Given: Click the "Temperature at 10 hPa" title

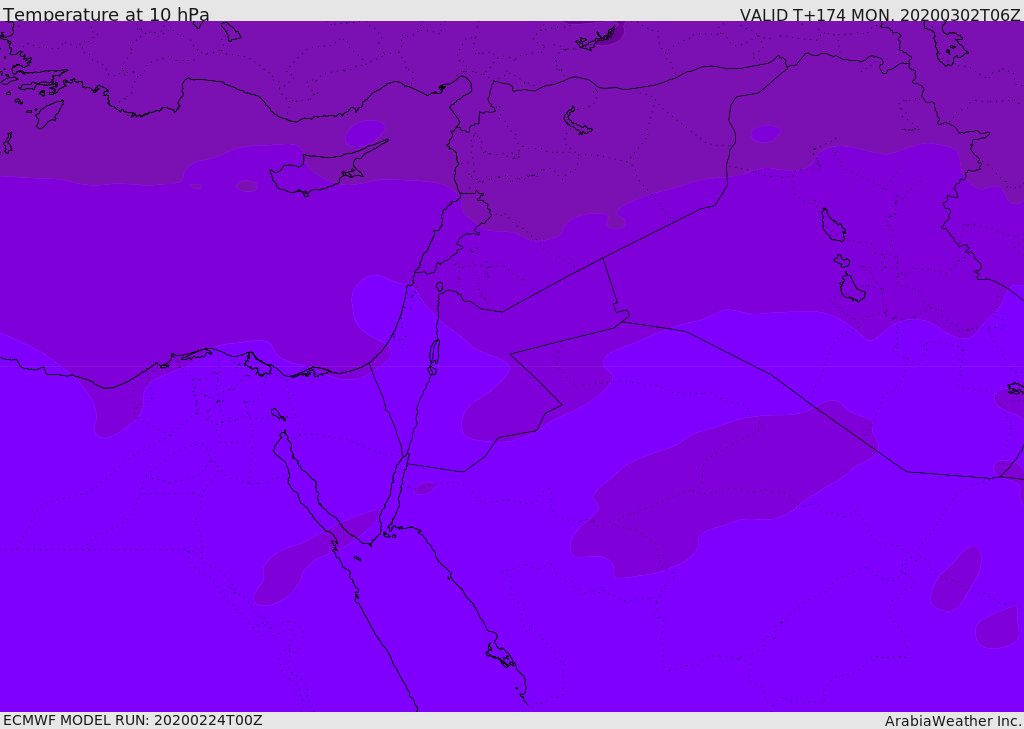Looking at the screenshot, I should tap(106, 15).
